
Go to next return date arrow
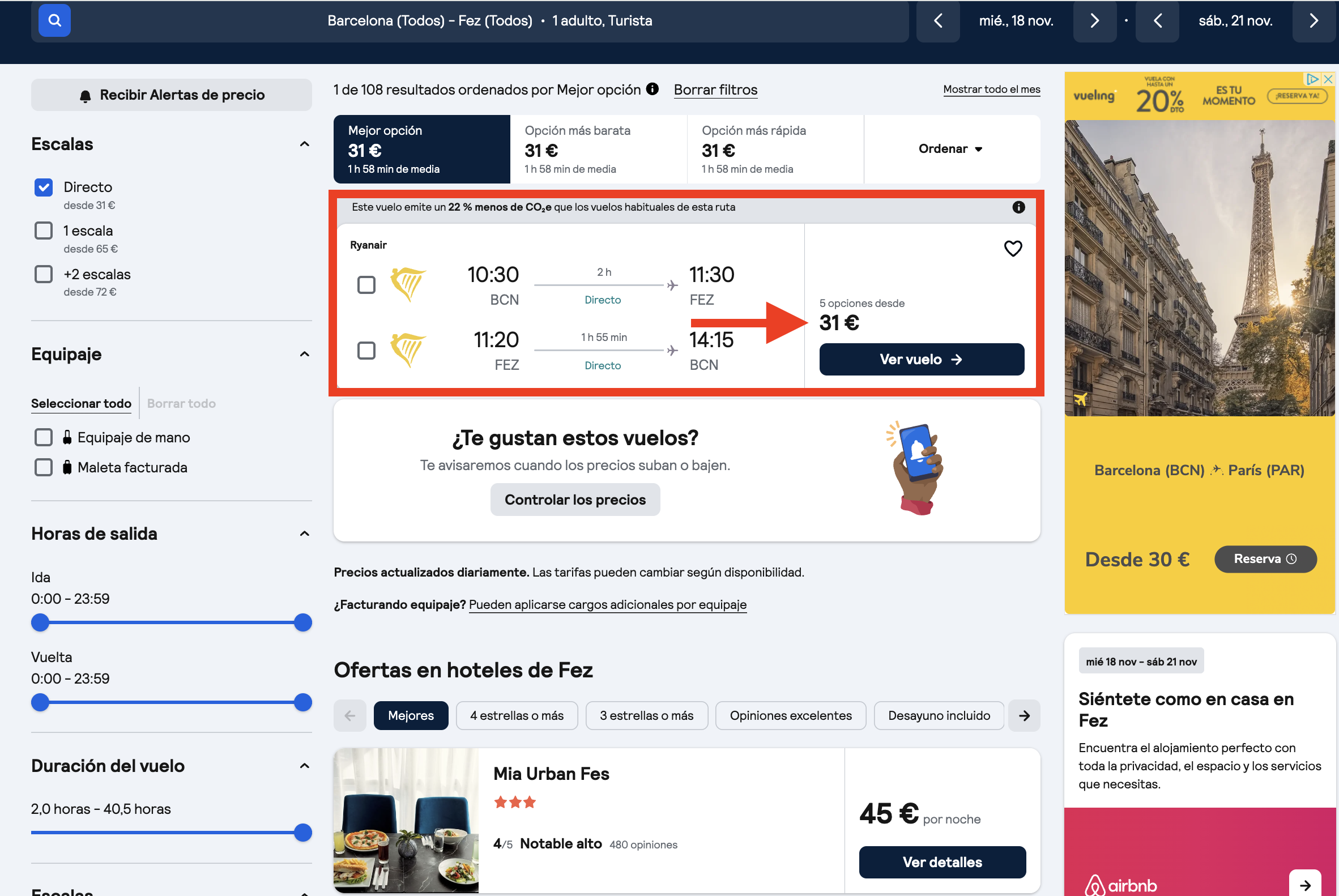pyautogui.click(x=1314, y=21)
